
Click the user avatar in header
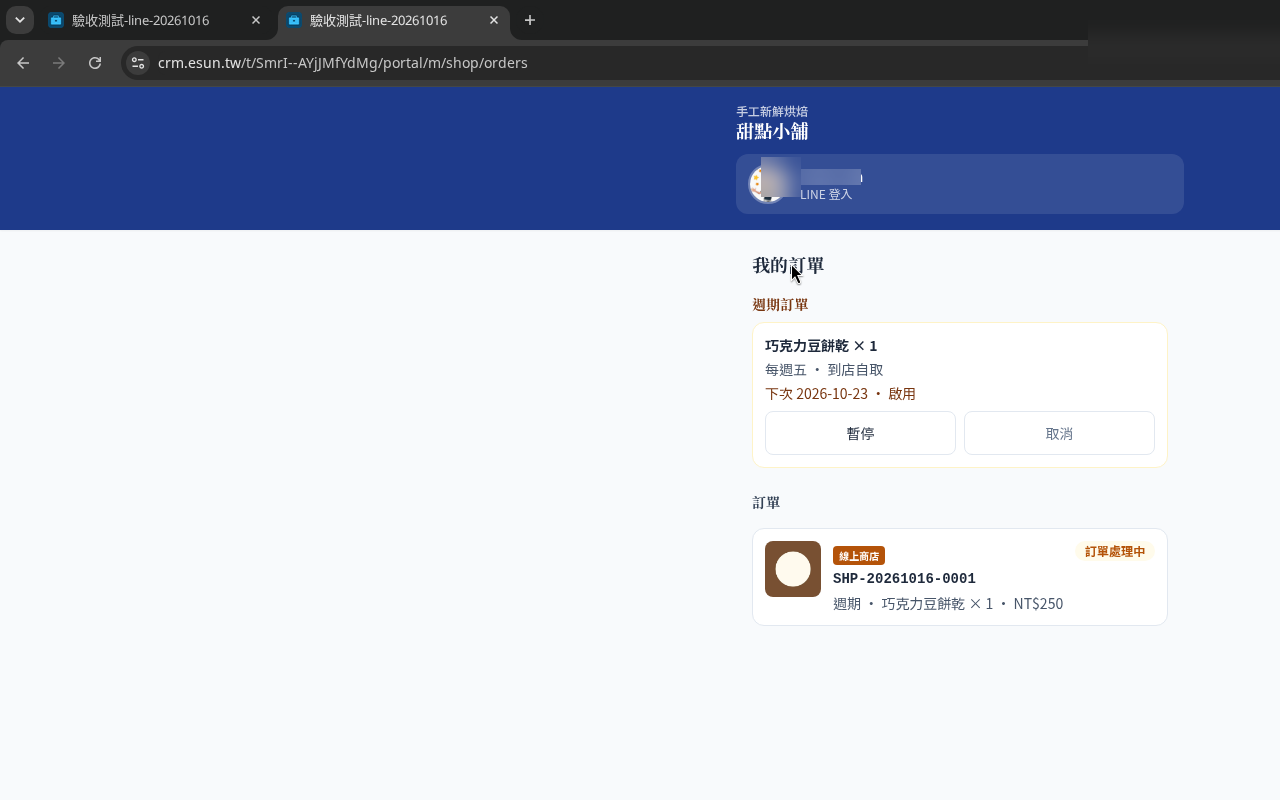pyautogui.click(x=767, y=184)
